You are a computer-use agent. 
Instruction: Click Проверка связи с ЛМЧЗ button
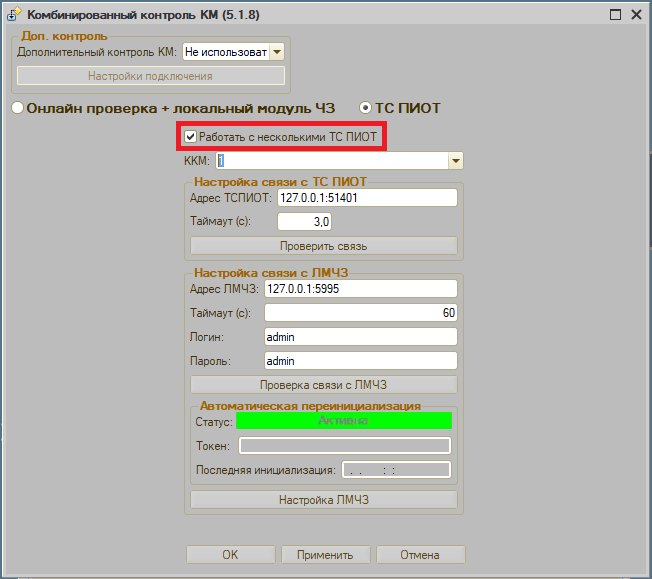point(324,385)
